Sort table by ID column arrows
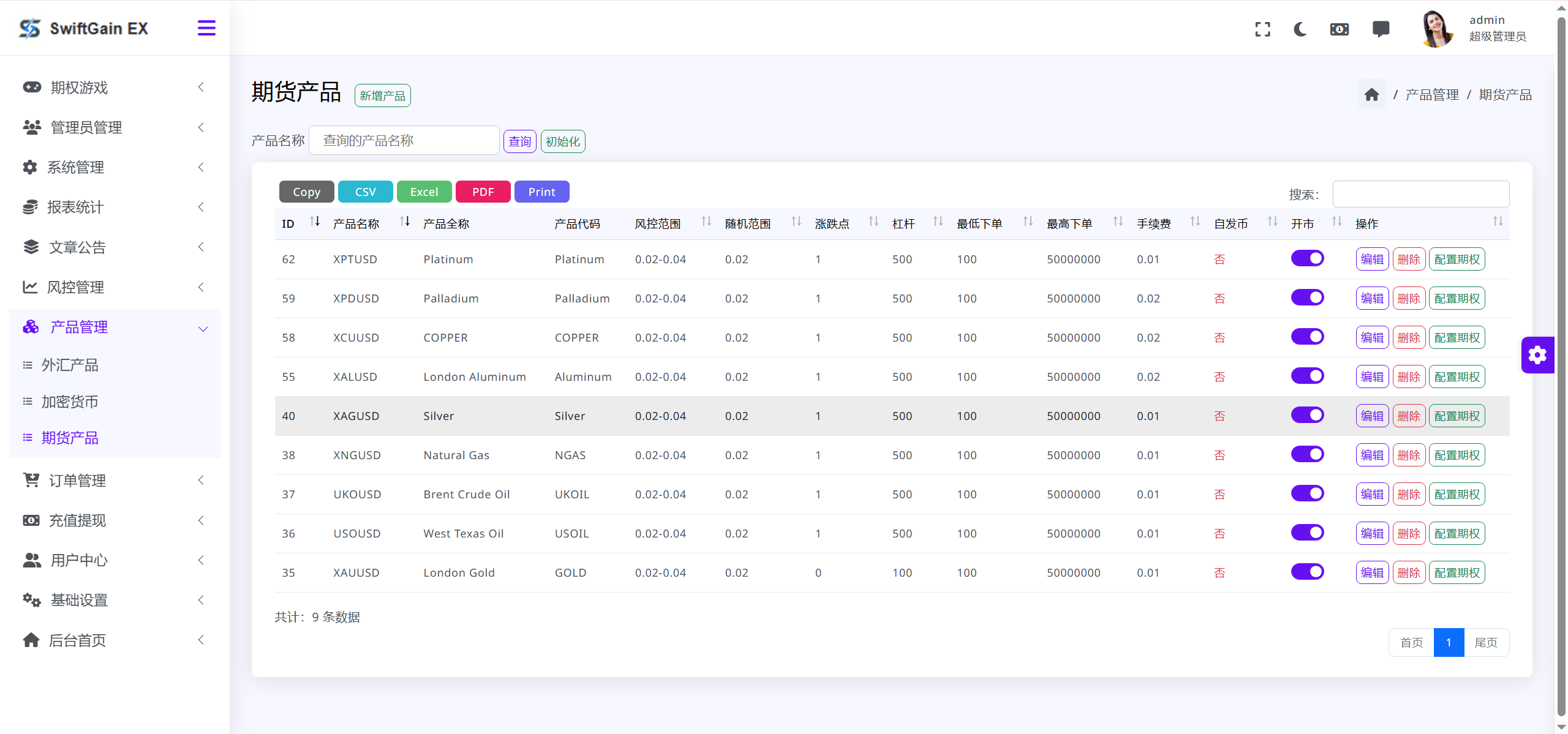This screenshot has height=734, width=1568. coord(315,222)
